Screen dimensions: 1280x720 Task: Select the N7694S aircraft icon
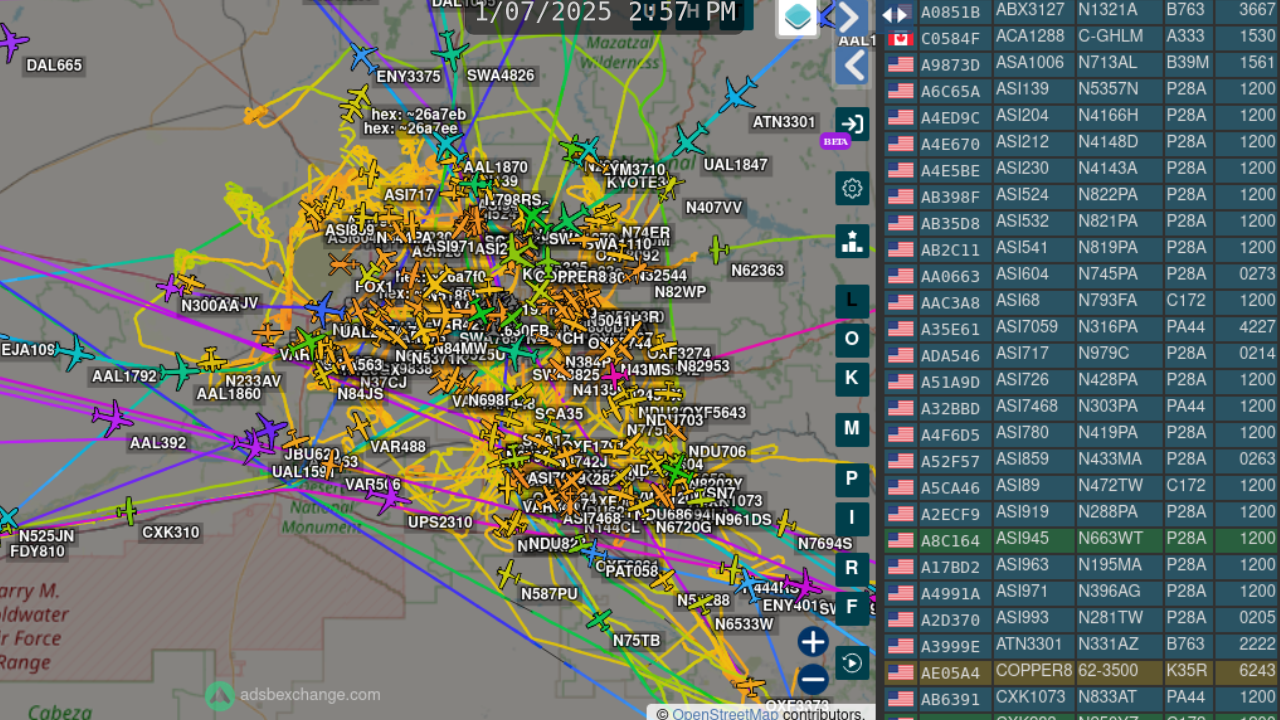point(785,523)
